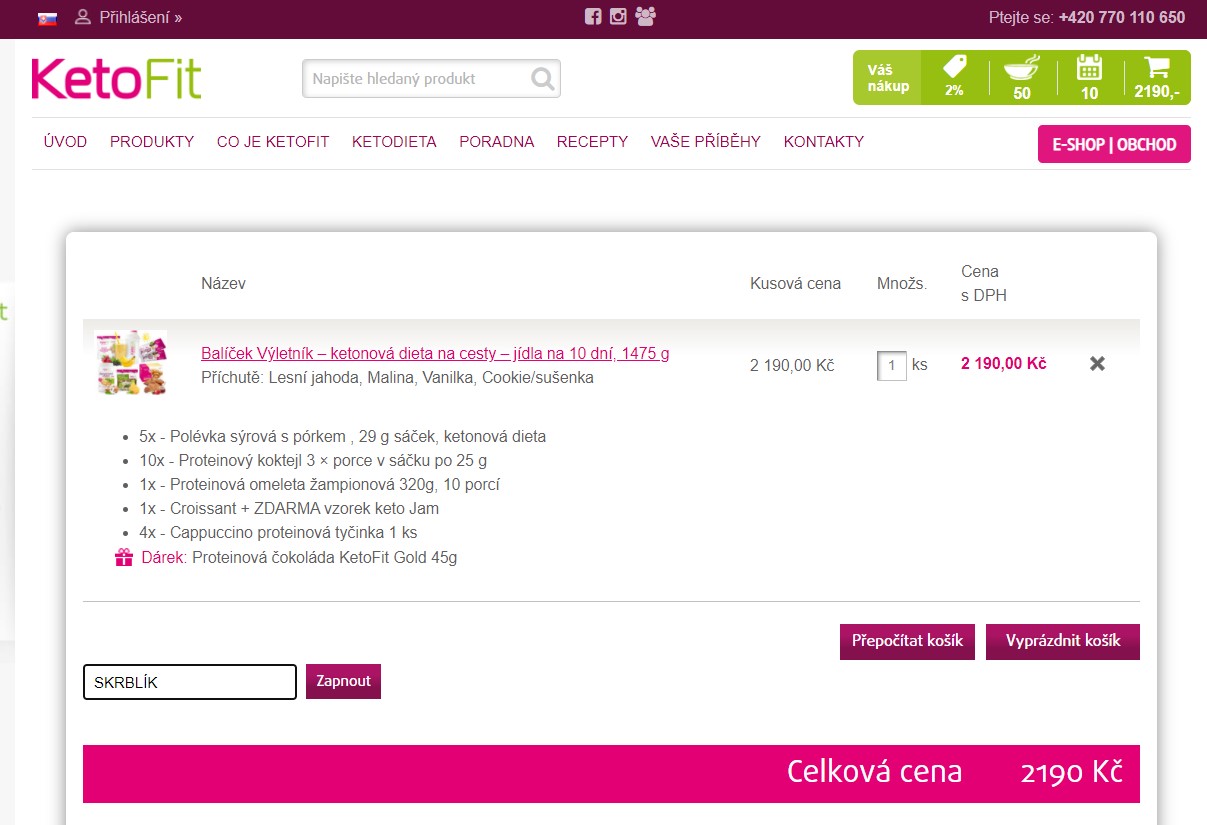The image size is (1207, 825).
Task: Click the Množs. column header
Action: [902, 283]
